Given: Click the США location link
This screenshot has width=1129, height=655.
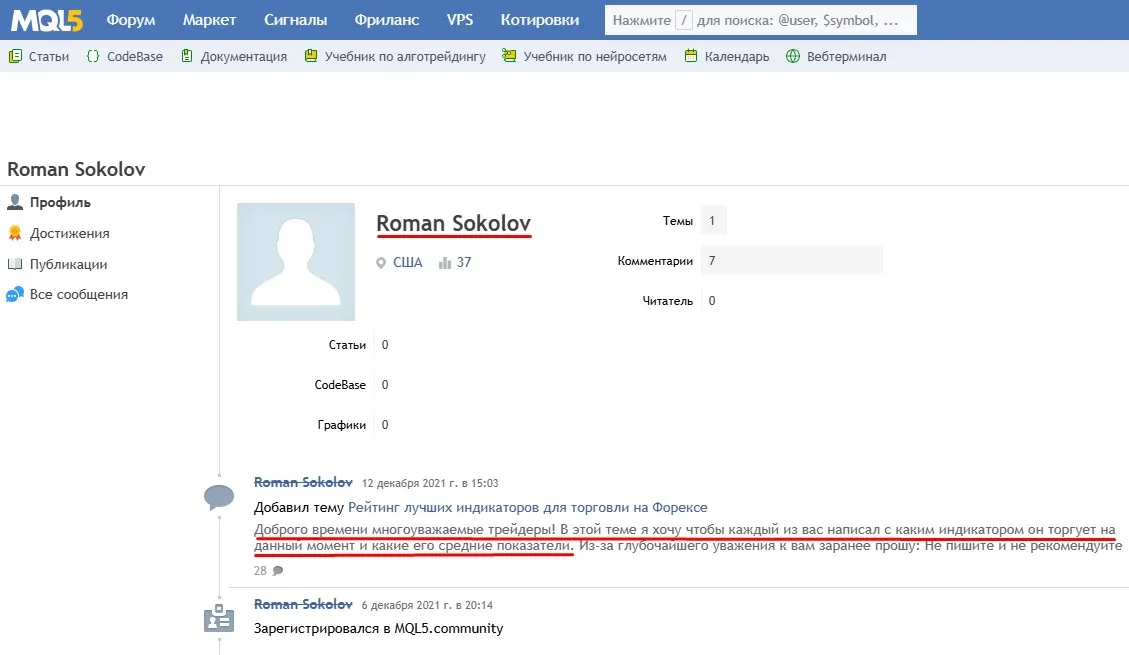Looking at the screenshot, I should click(x=408, y=263).
